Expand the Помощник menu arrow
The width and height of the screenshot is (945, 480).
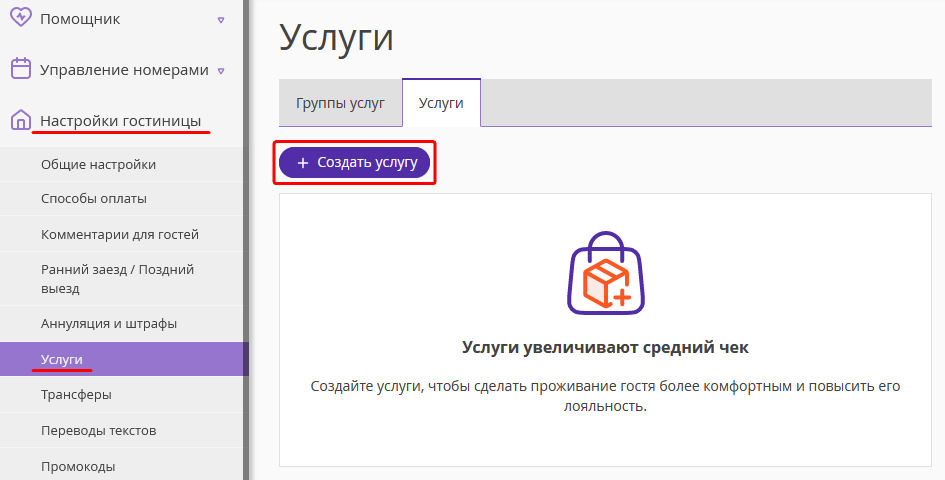(x=221, y=20)
